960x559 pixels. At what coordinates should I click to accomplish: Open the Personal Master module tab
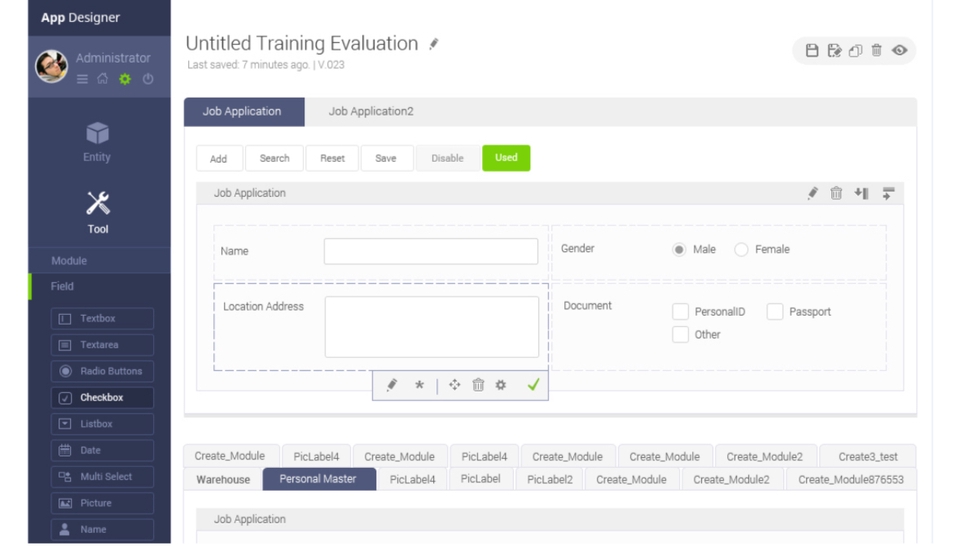(319, 479)
